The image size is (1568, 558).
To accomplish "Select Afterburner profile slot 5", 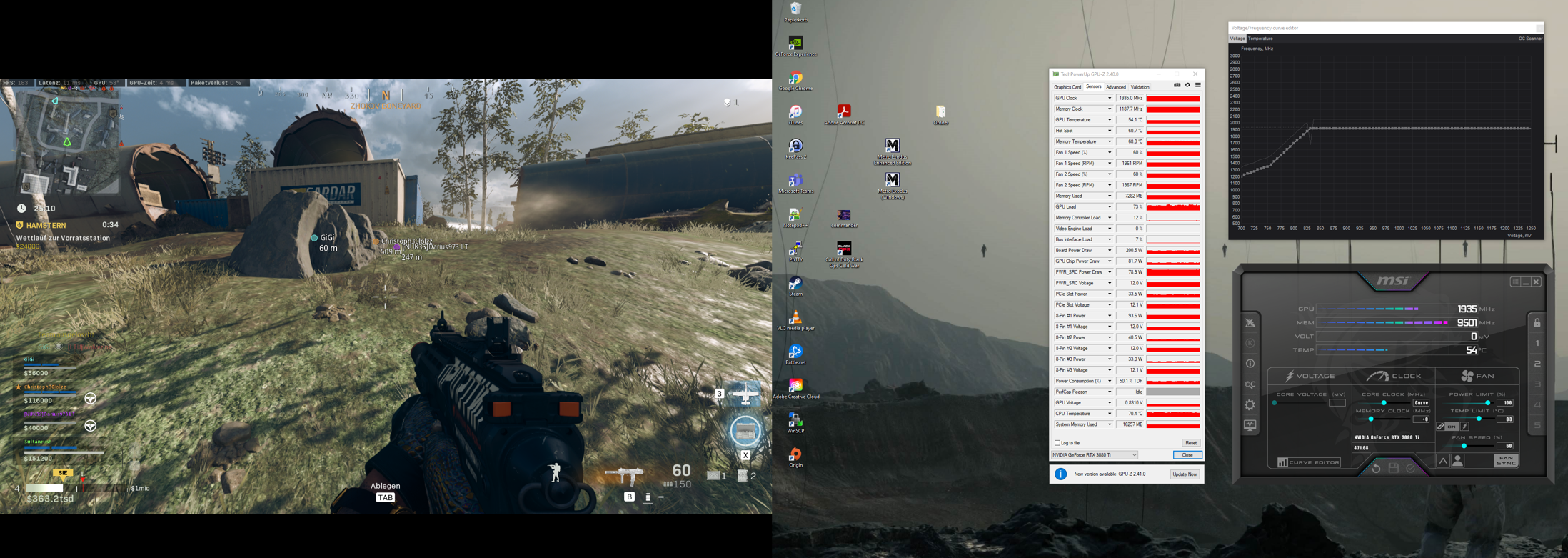I will tap(1537, 425).
